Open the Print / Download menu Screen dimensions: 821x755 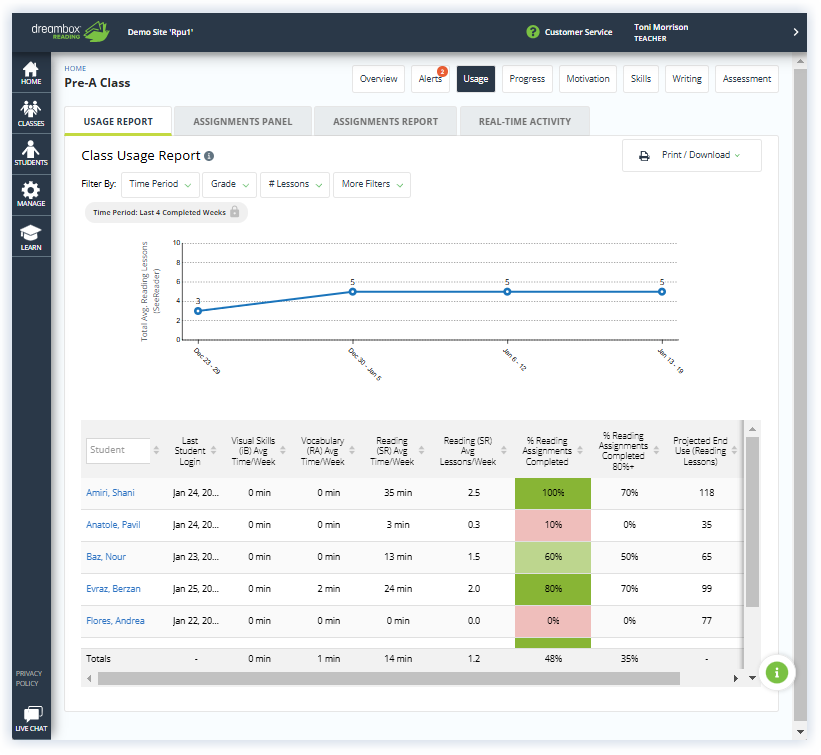coord(691,155)
